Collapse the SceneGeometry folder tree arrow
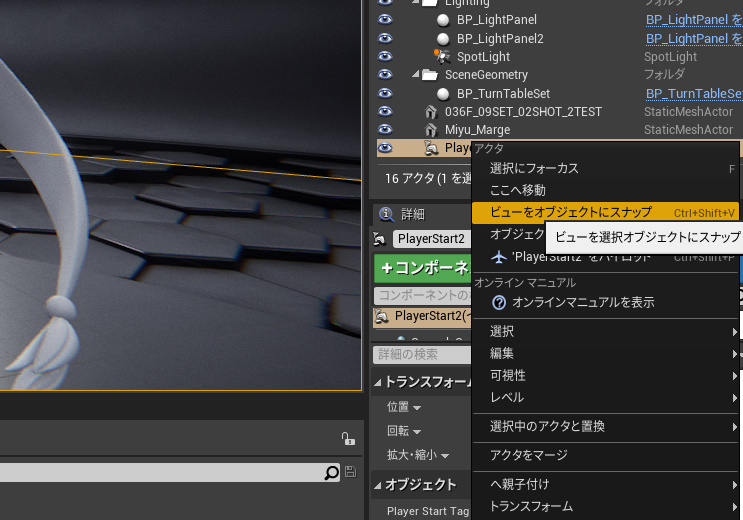743x520 pixels. [416, 75]
